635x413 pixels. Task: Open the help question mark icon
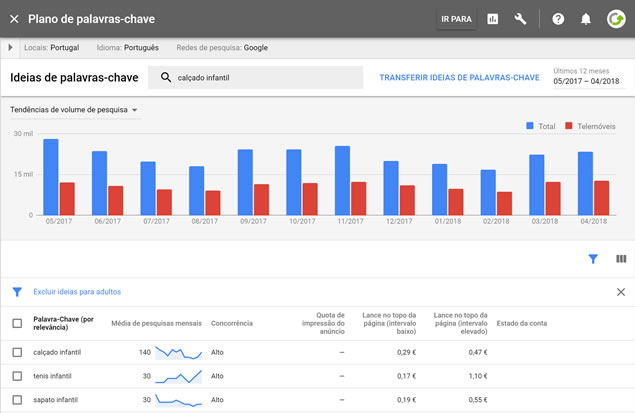click(558, 19)
